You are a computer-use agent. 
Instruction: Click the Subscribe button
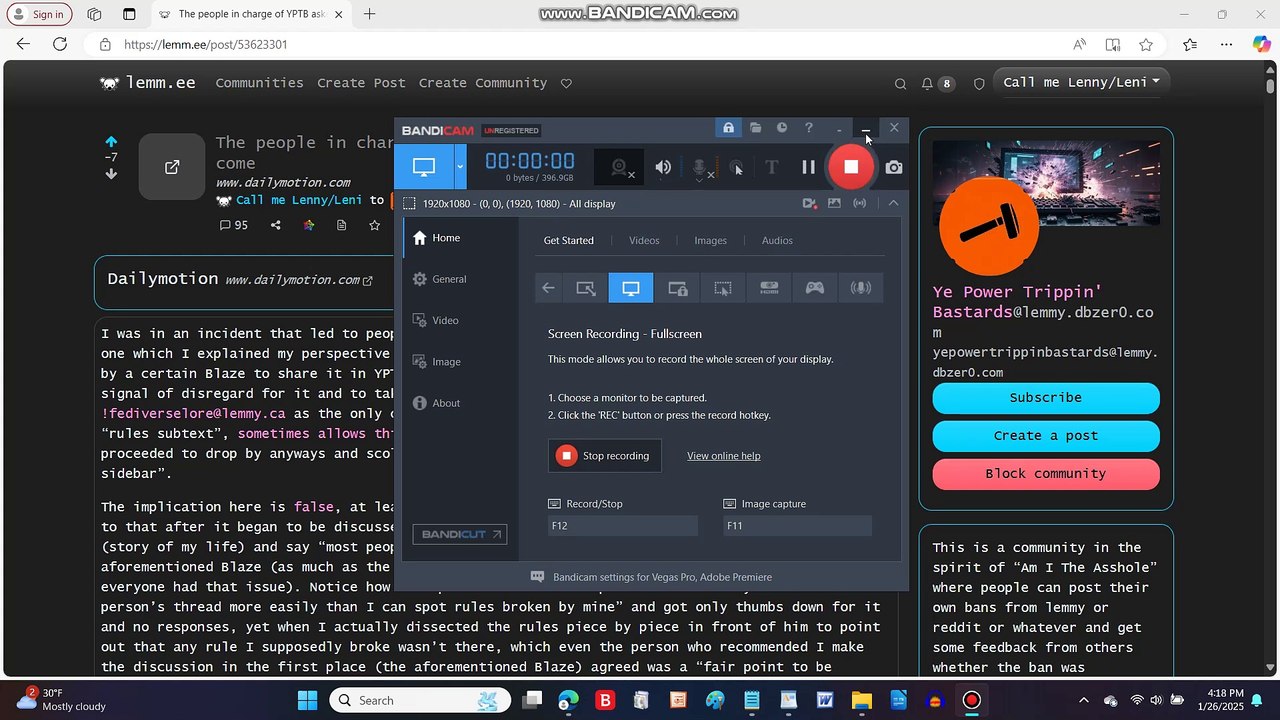click(1046, 398)
